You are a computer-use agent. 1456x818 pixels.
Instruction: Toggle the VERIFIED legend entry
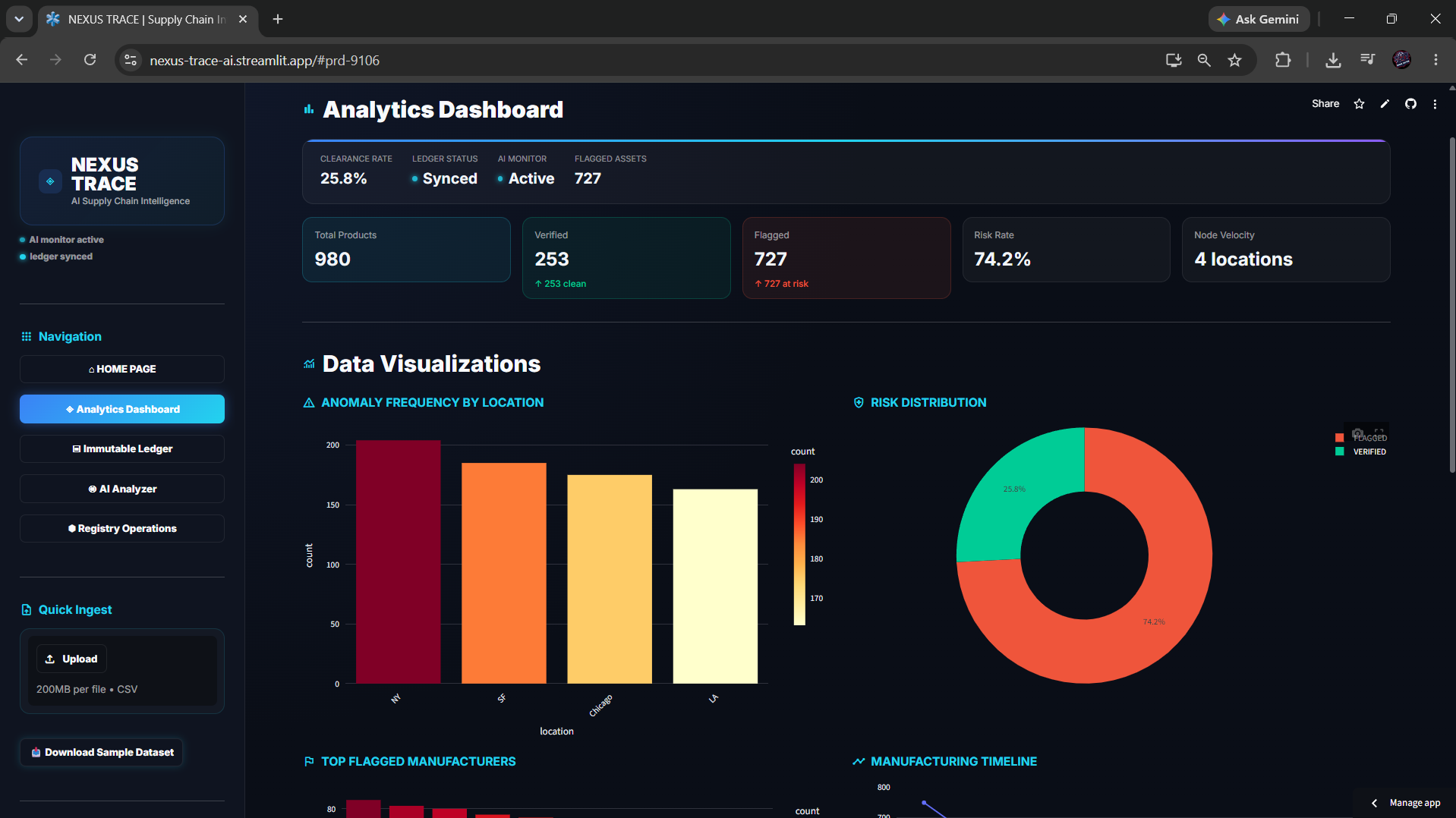coord(1361,451)
